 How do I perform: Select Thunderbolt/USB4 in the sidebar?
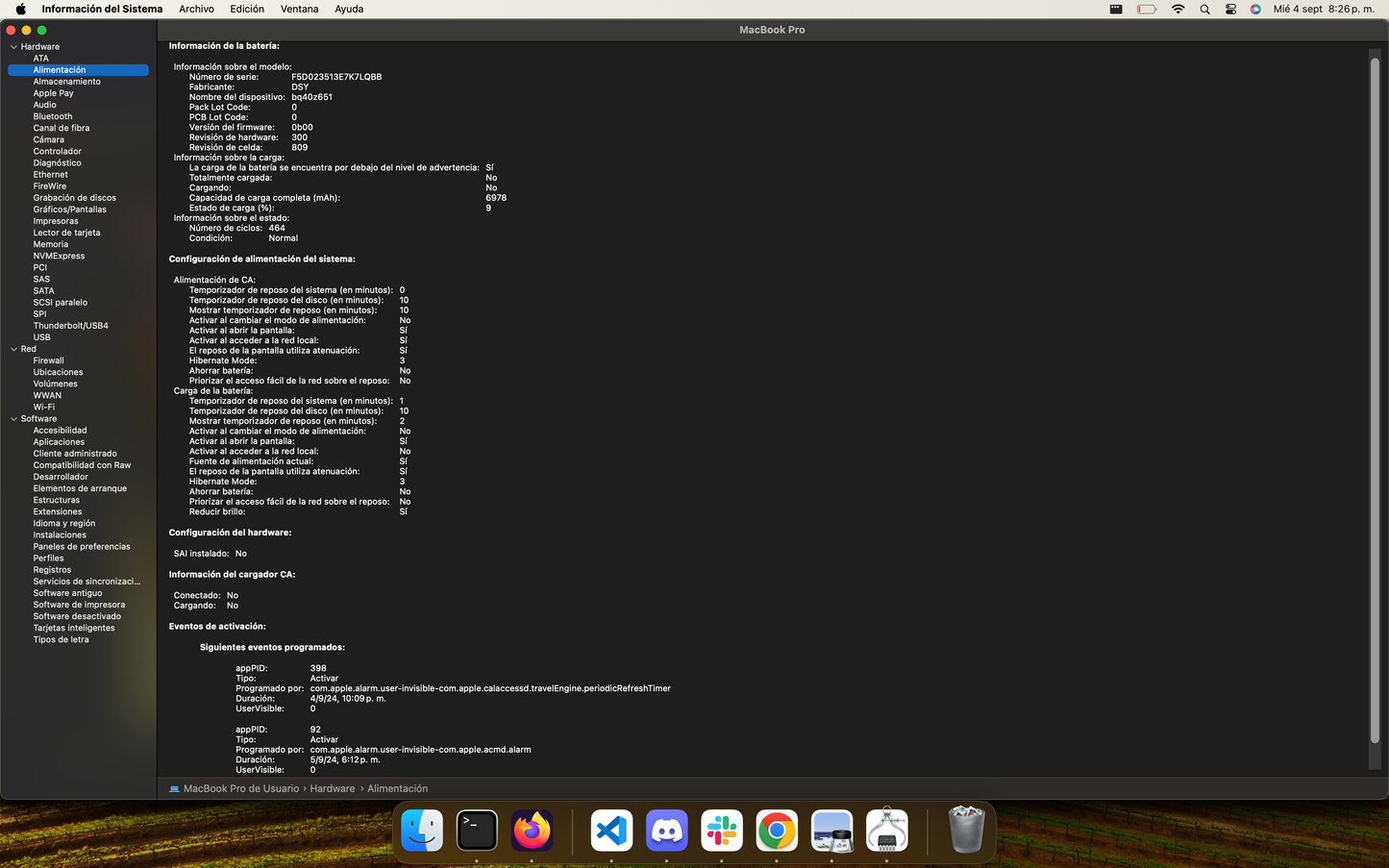[x=70, y=326]
